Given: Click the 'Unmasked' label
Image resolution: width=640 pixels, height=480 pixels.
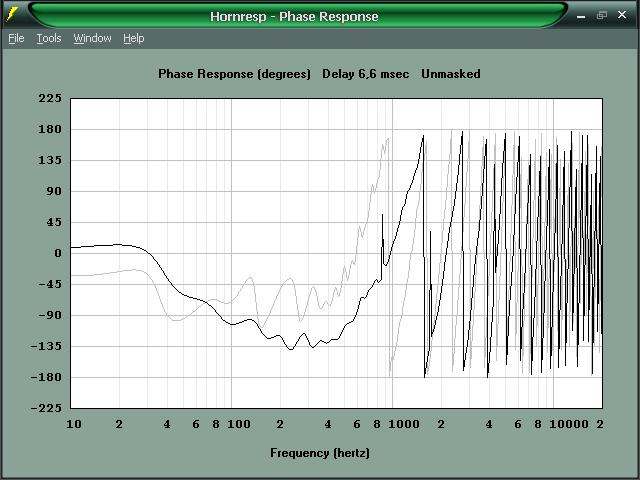Looking at the screenshot, I should click(x=451, y=74).
